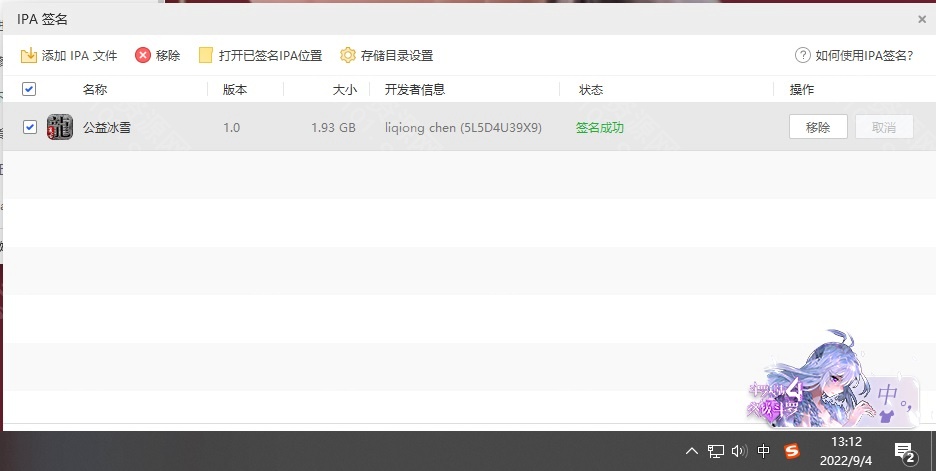Sort by 名称 column header

(95, 89)
